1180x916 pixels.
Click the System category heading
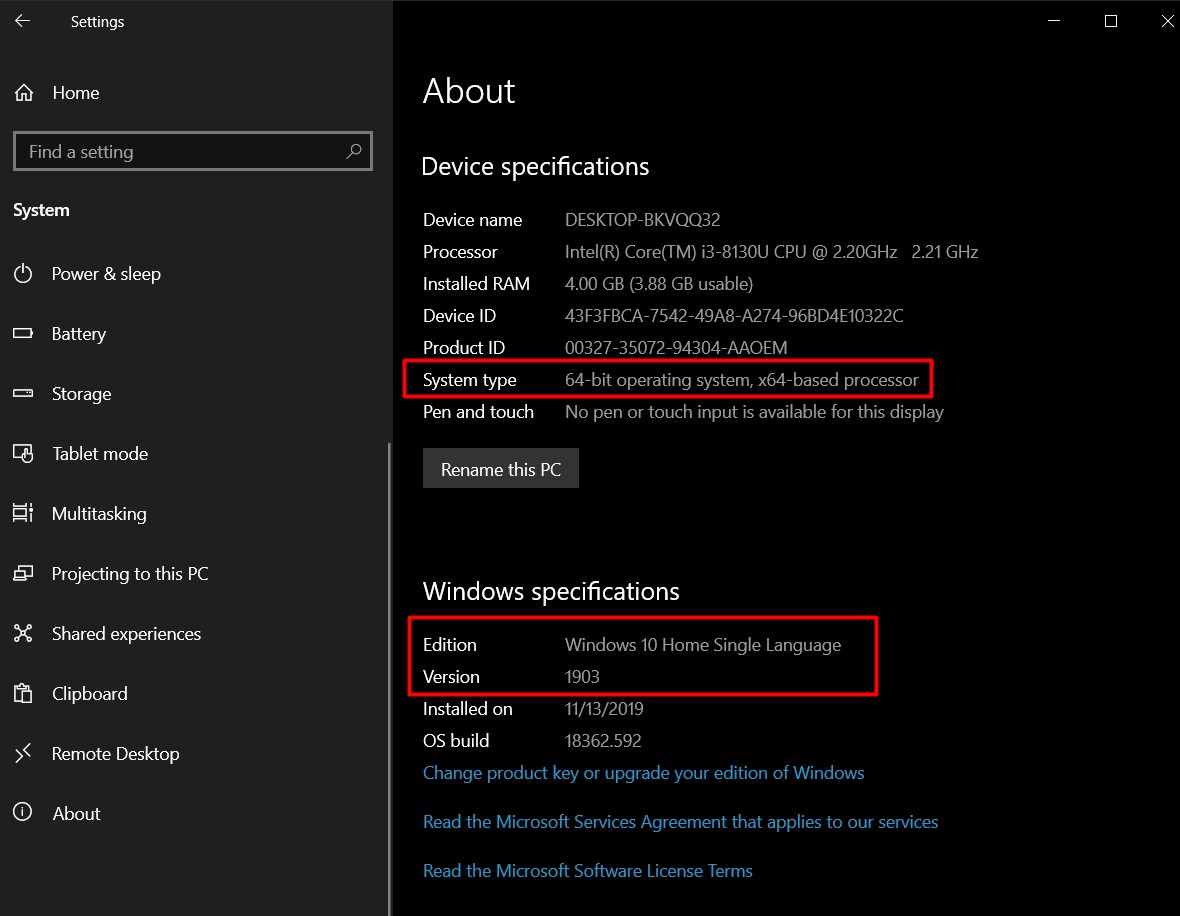tap(41, 210)
